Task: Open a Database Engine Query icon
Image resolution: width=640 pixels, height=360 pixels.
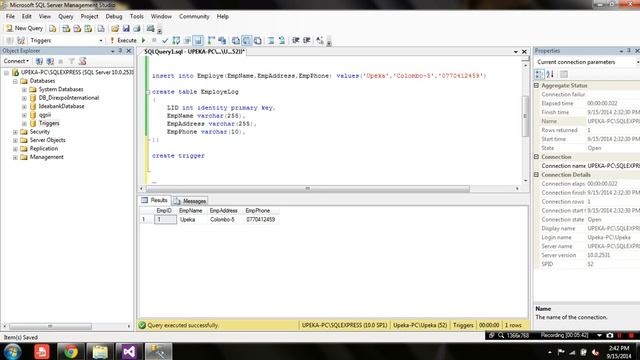Action: [x=53, y=28]
